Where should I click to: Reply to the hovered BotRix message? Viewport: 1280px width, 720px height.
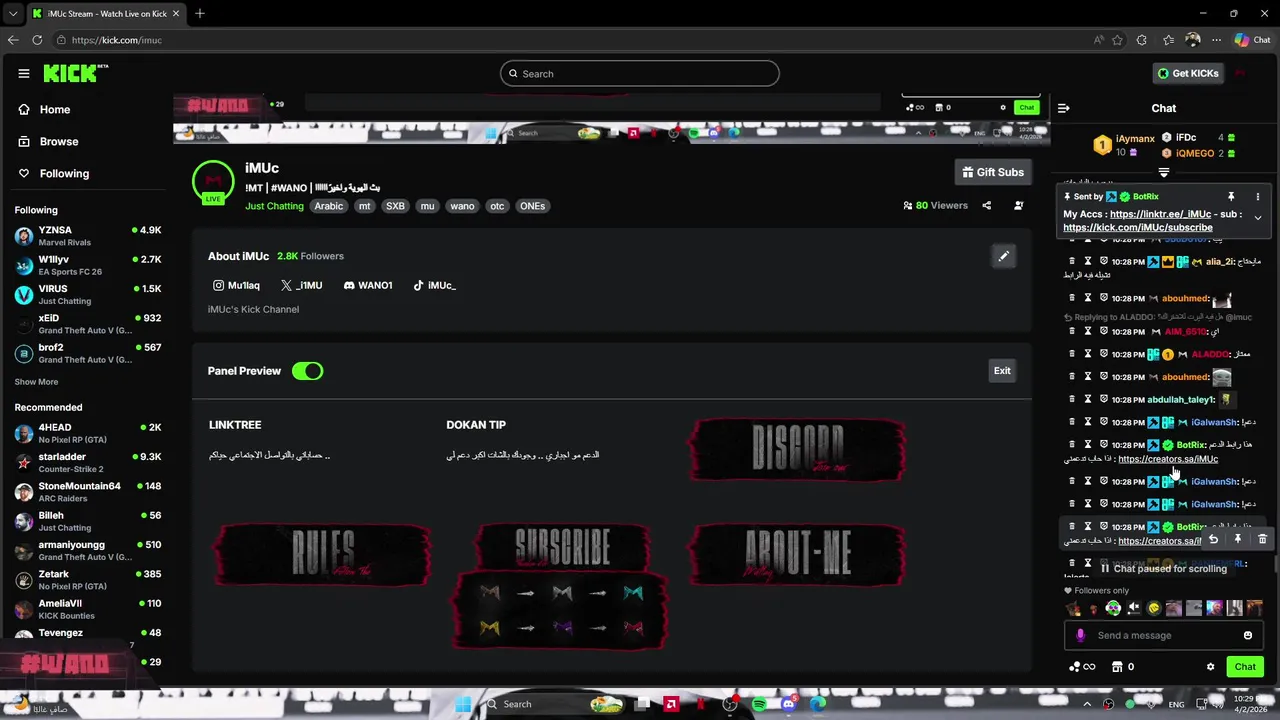coord(1213,540)
